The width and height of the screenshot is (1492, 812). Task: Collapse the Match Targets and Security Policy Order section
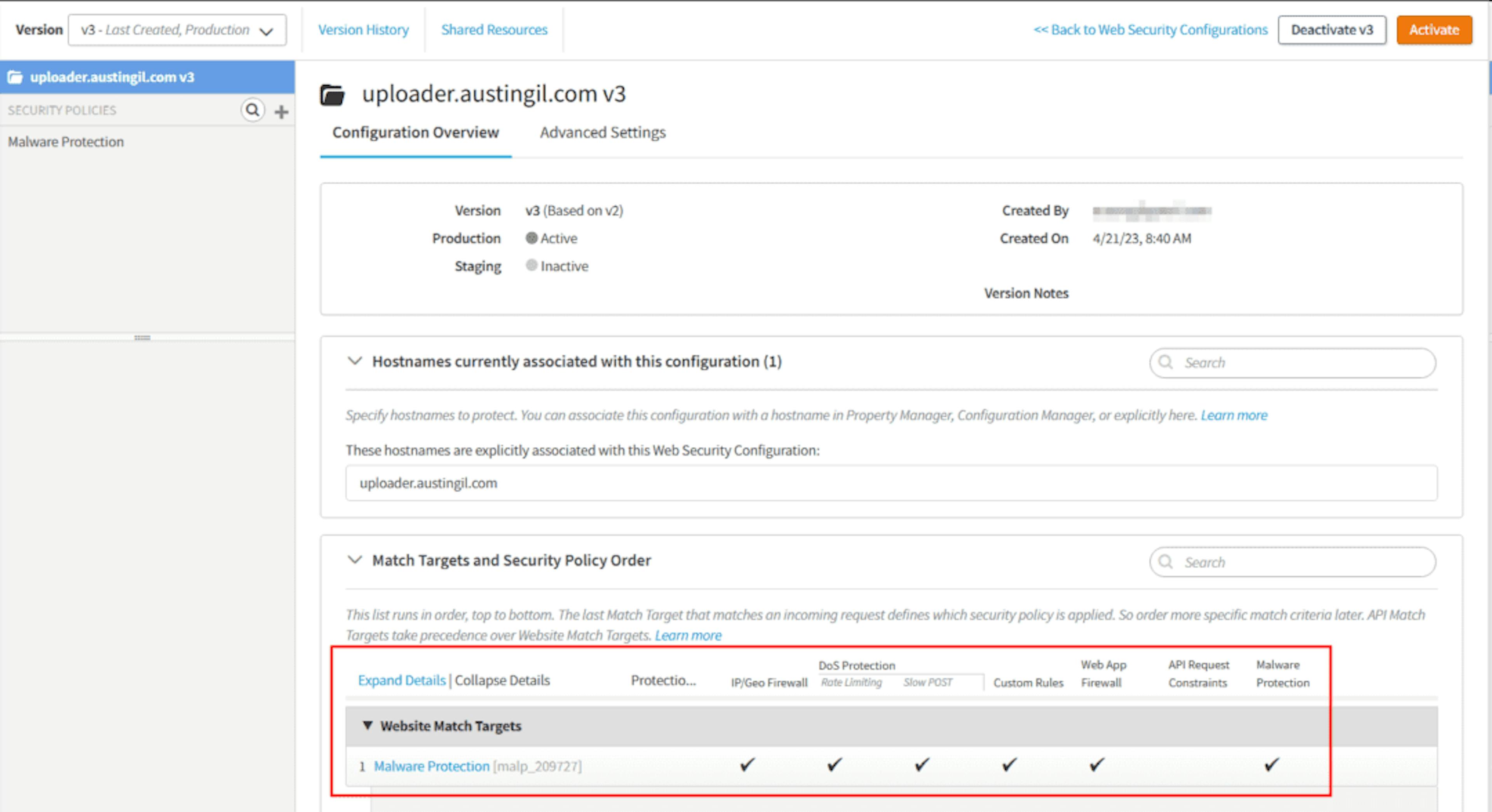354,560
